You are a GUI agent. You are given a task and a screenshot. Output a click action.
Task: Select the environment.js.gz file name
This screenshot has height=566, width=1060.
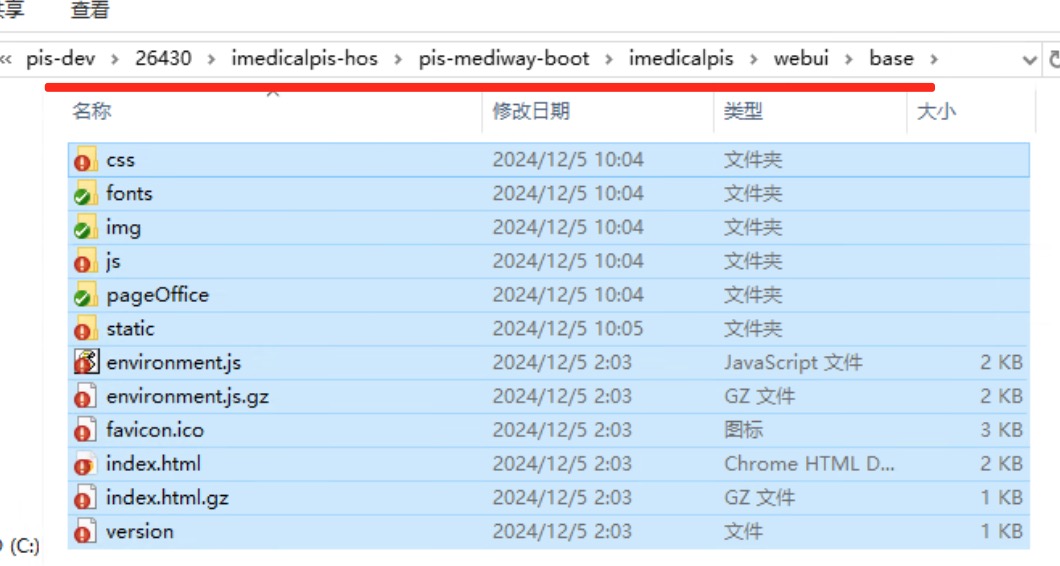pos(187,397)
